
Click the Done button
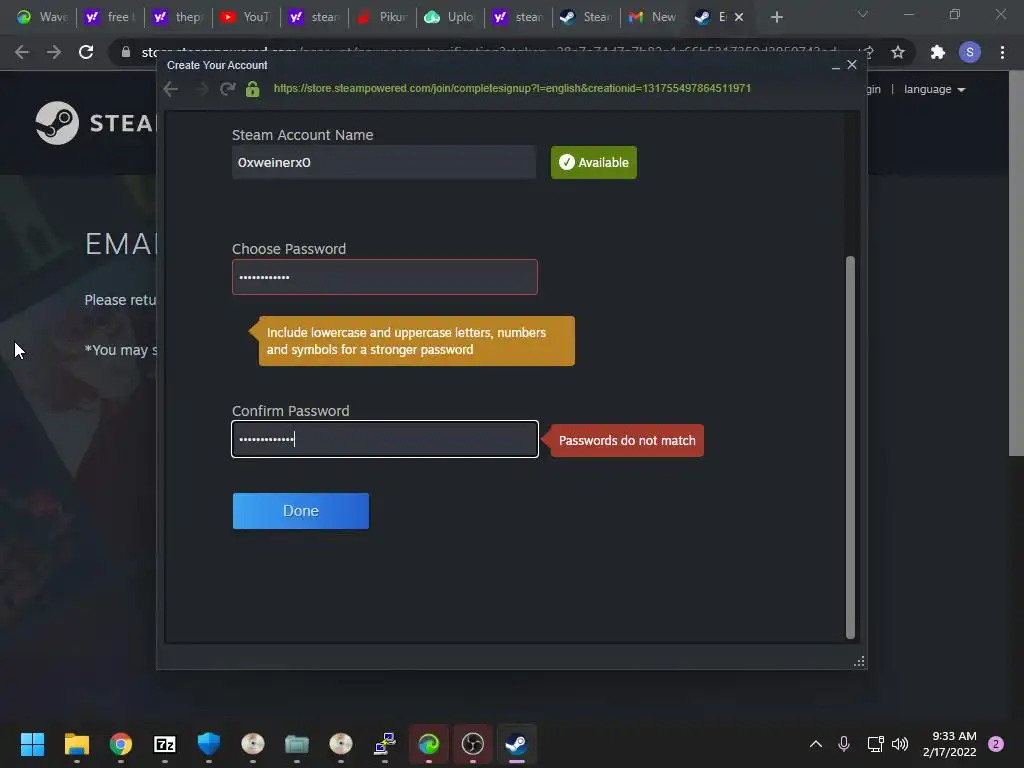pos(300,511)
